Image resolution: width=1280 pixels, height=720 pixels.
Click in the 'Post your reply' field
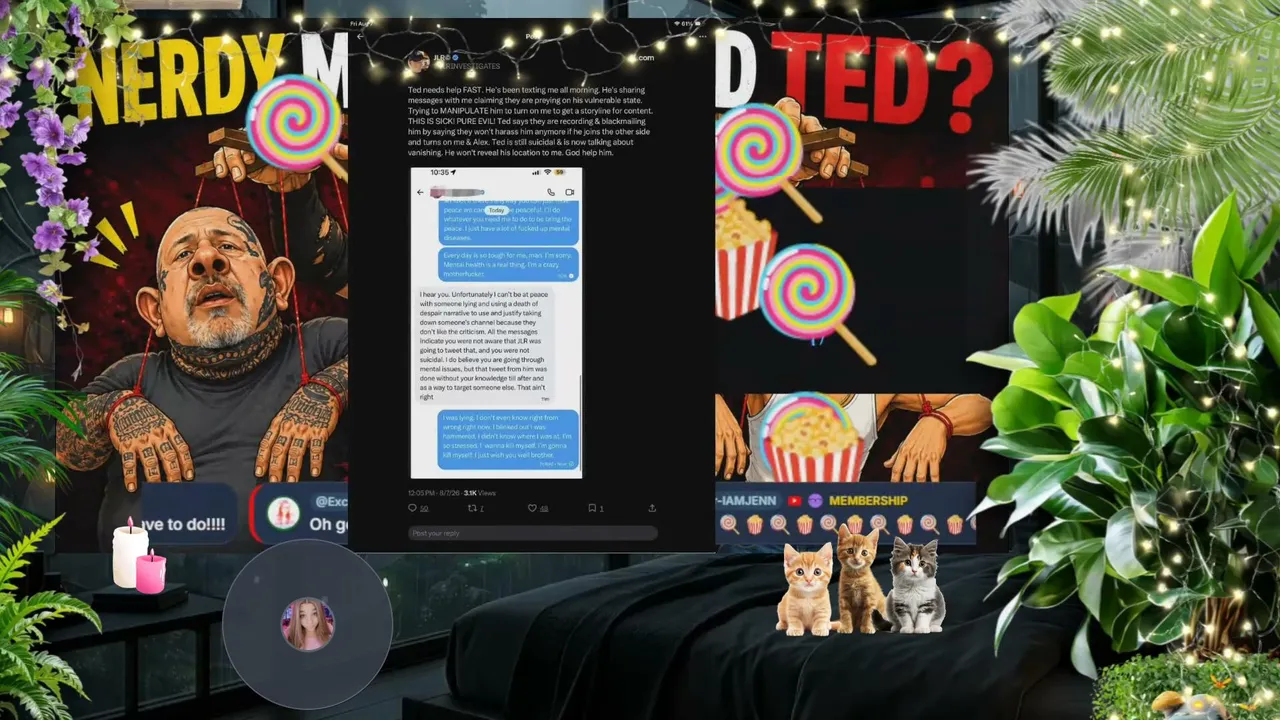tap(532, 533)
